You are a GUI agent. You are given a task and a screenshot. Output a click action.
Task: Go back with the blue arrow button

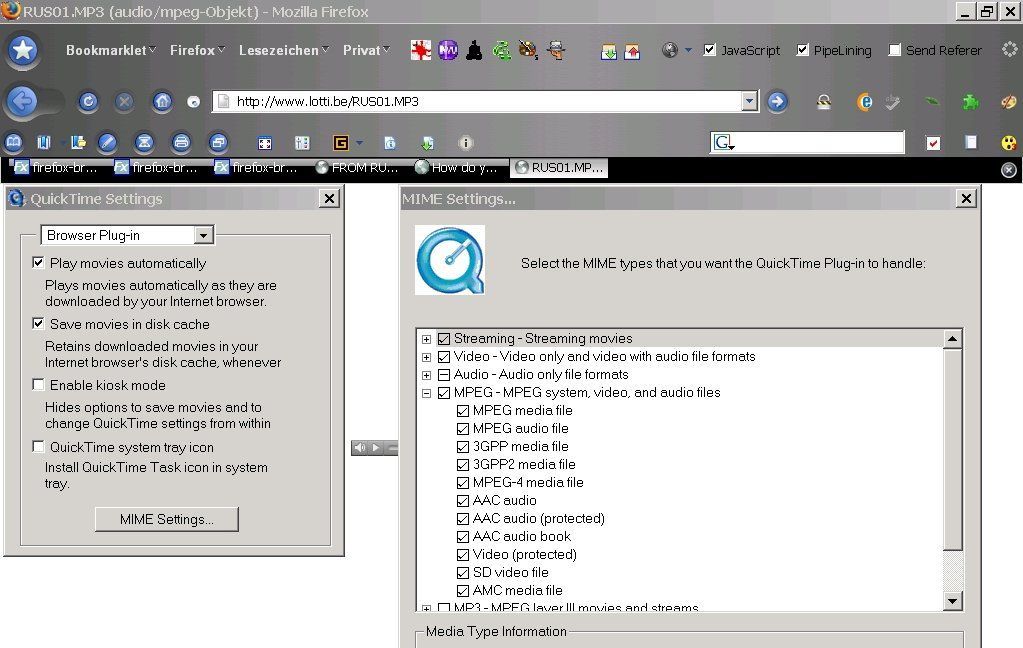click(x=23, y=101)
